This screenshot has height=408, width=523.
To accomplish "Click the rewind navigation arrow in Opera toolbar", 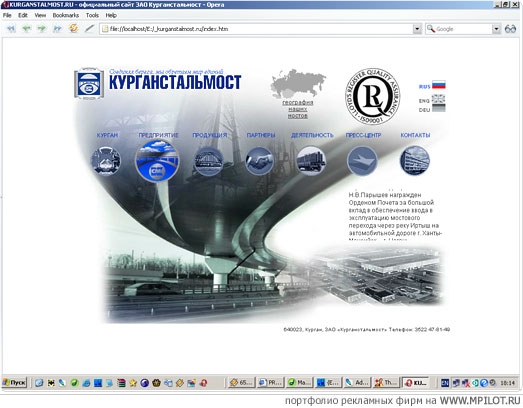I will (x=11, y=29).
